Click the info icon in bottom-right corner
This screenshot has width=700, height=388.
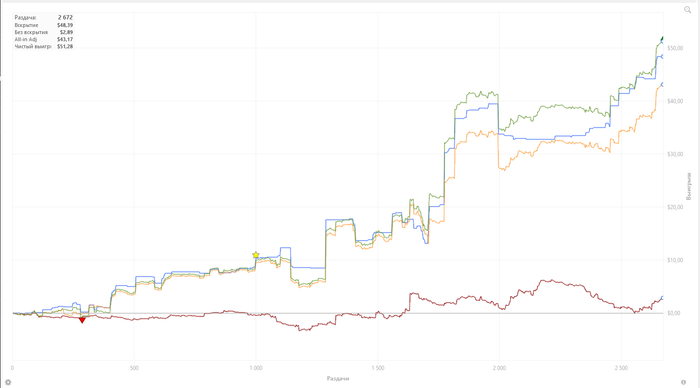(683, 382)
